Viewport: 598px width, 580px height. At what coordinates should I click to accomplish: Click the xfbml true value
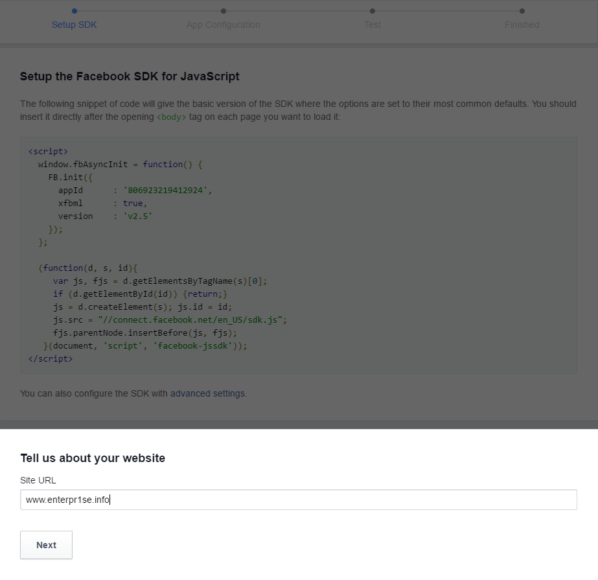point(133,203)
